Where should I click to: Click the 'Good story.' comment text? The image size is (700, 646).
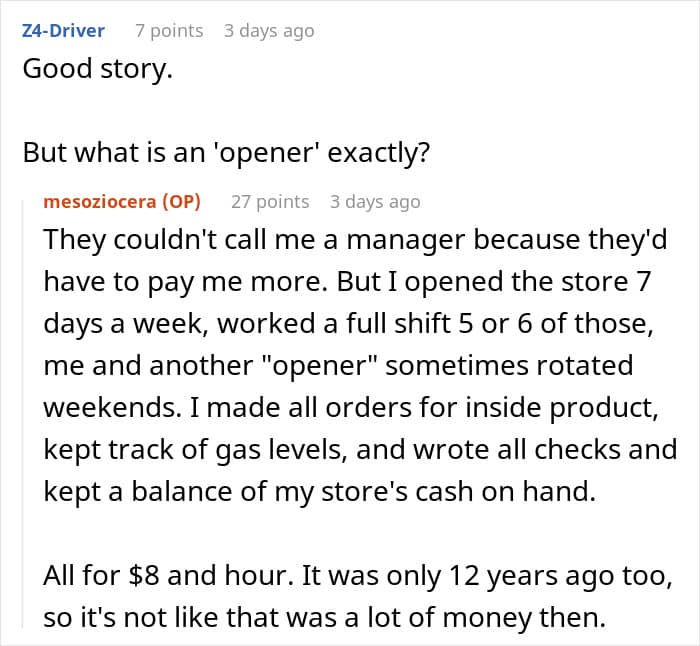click(91, 73)
